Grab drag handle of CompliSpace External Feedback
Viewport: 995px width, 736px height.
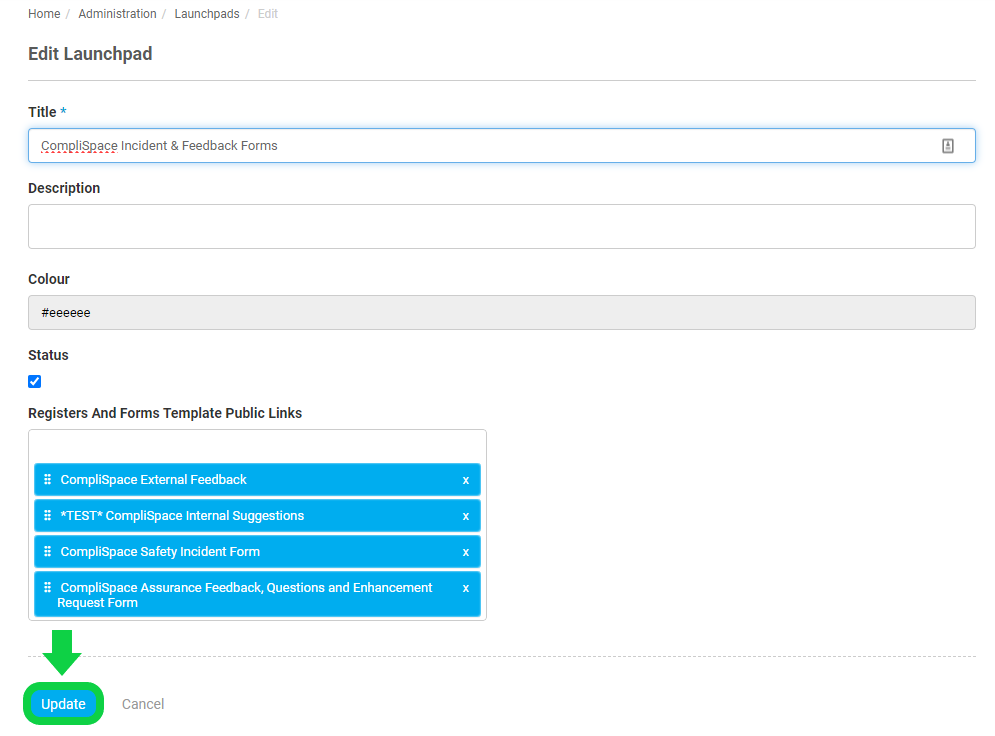click(x=47, y=479)
